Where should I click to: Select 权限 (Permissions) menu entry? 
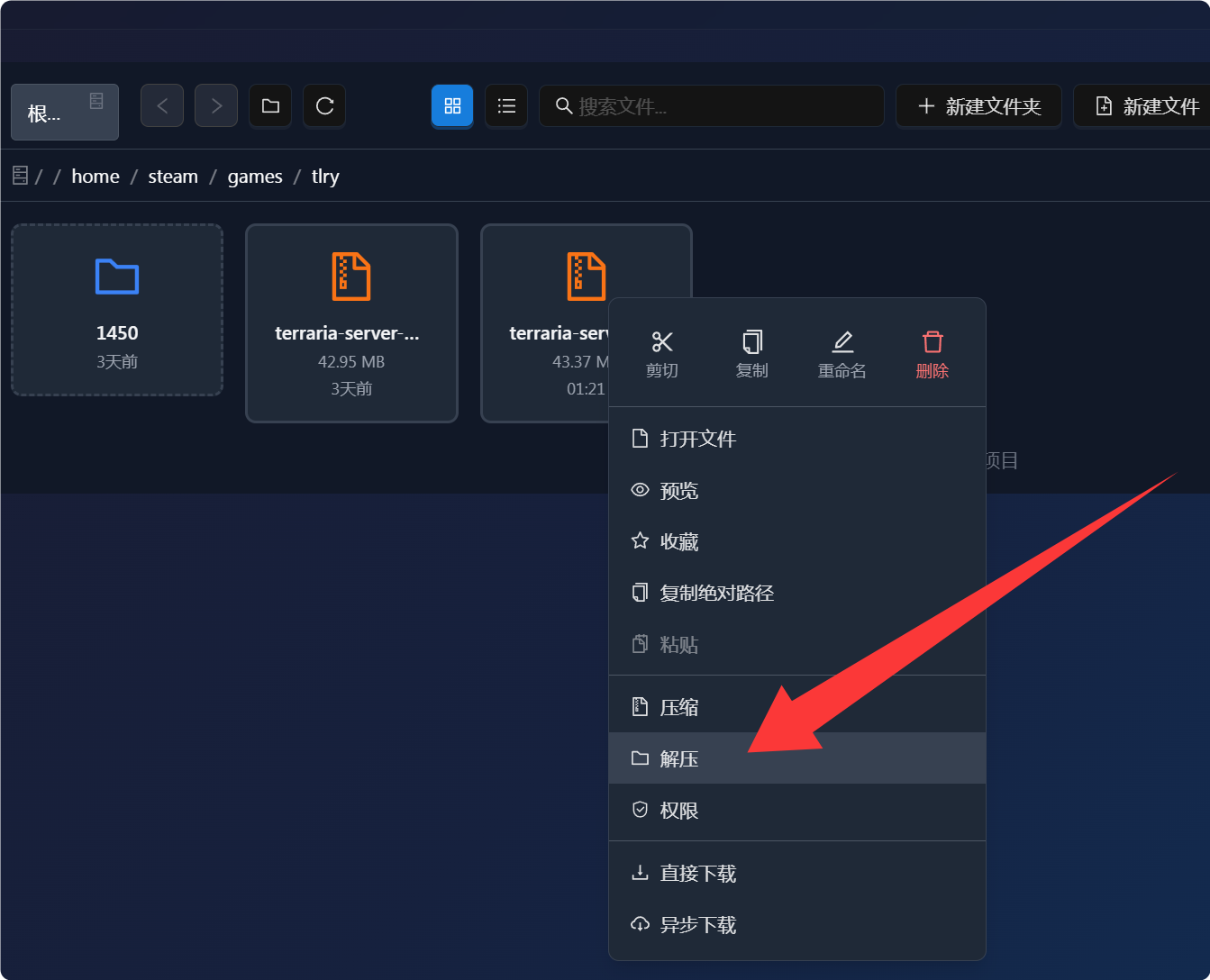(797, 810)
